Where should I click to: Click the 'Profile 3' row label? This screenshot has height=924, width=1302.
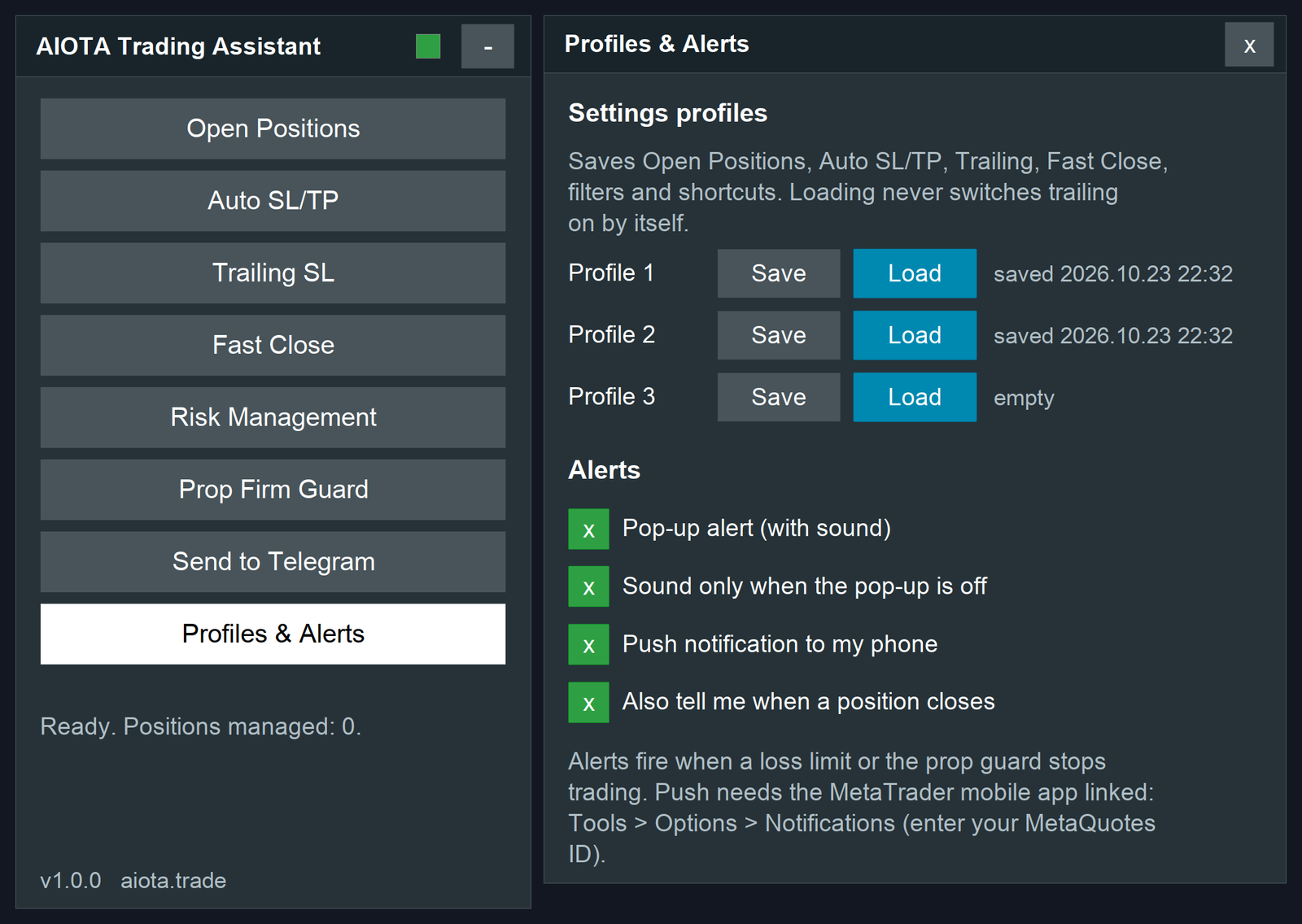[611, 396]
